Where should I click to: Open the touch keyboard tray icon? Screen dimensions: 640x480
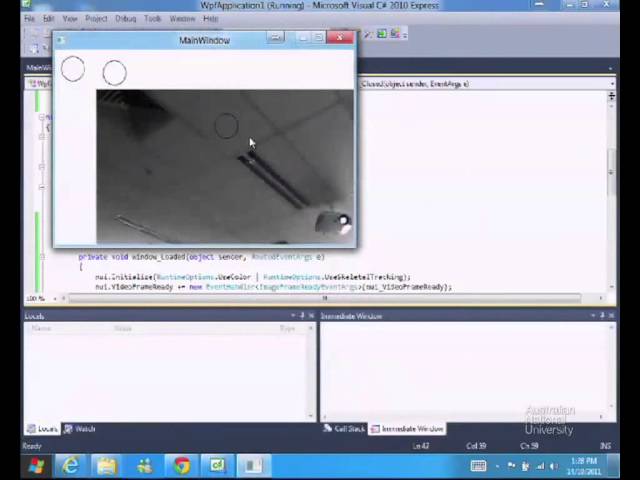pos(478,465)
